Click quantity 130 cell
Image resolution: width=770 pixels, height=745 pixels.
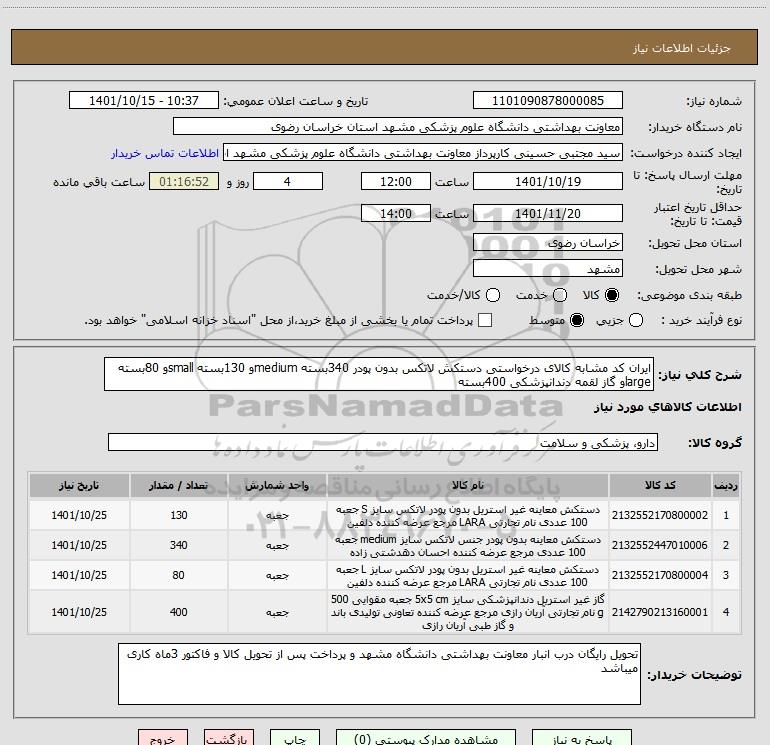tap(178, 515)
